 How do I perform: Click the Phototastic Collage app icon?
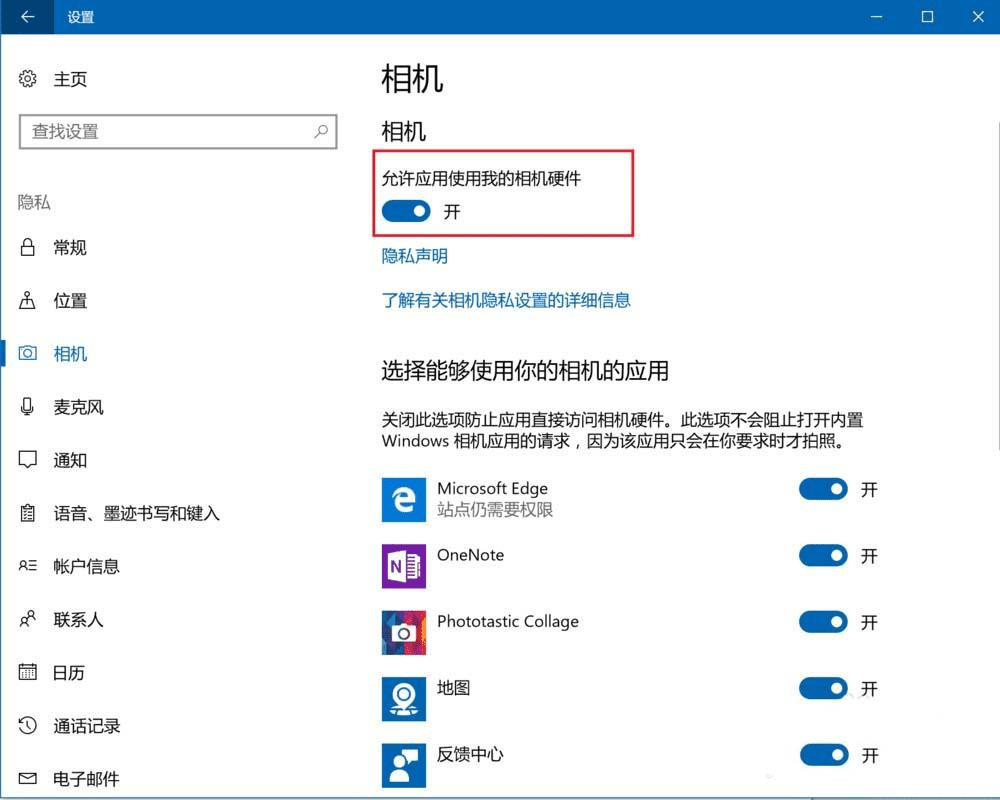(x=404, y=632)
